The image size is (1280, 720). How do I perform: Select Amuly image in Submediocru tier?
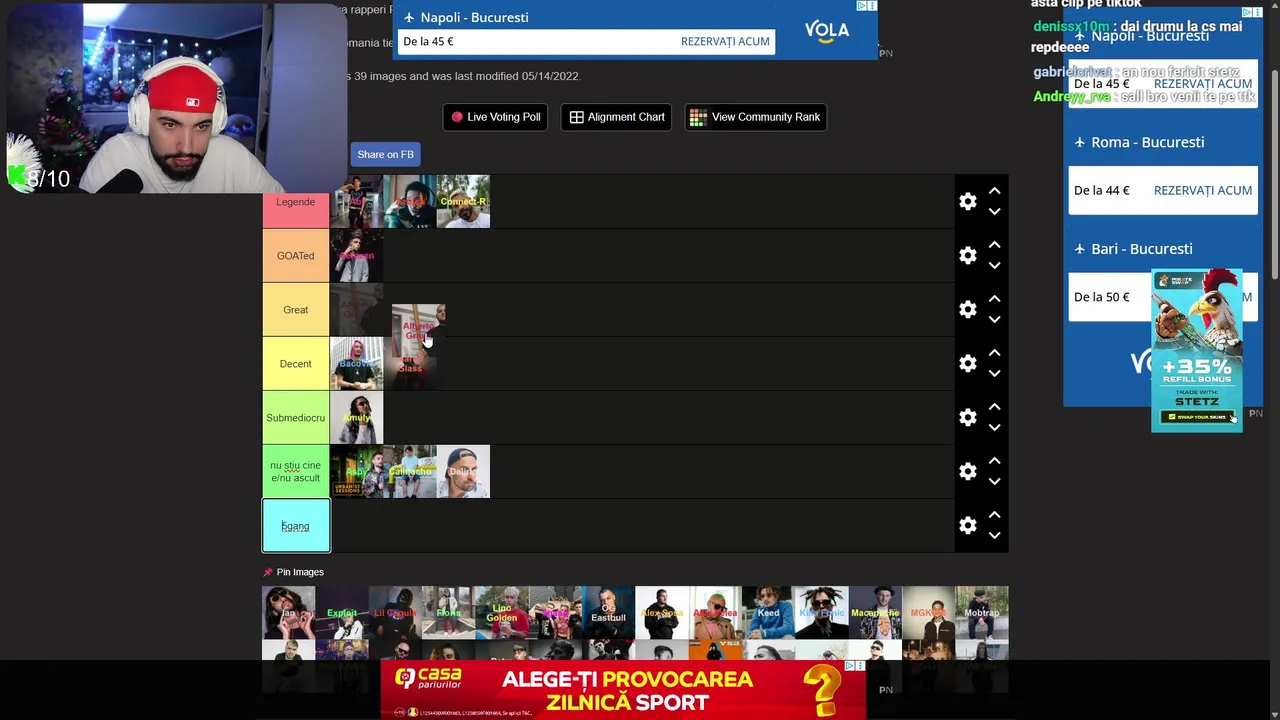[x=356, y=418]
